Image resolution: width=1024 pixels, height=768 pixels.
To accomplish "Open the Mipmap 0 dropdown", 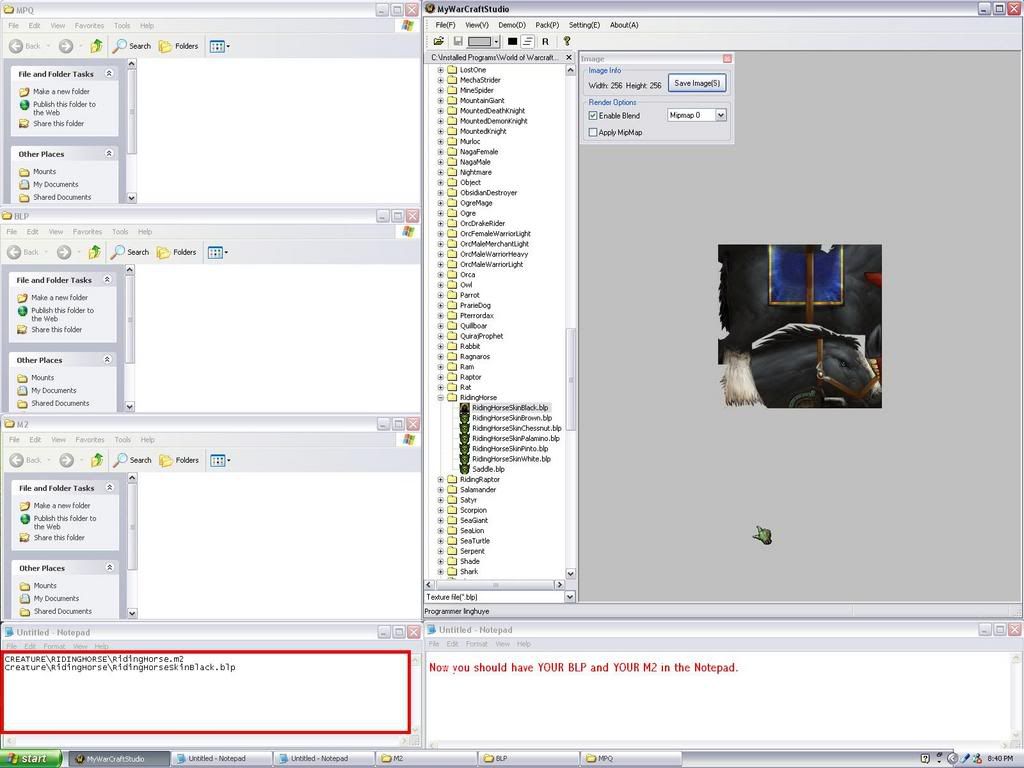I will point(720,116).
